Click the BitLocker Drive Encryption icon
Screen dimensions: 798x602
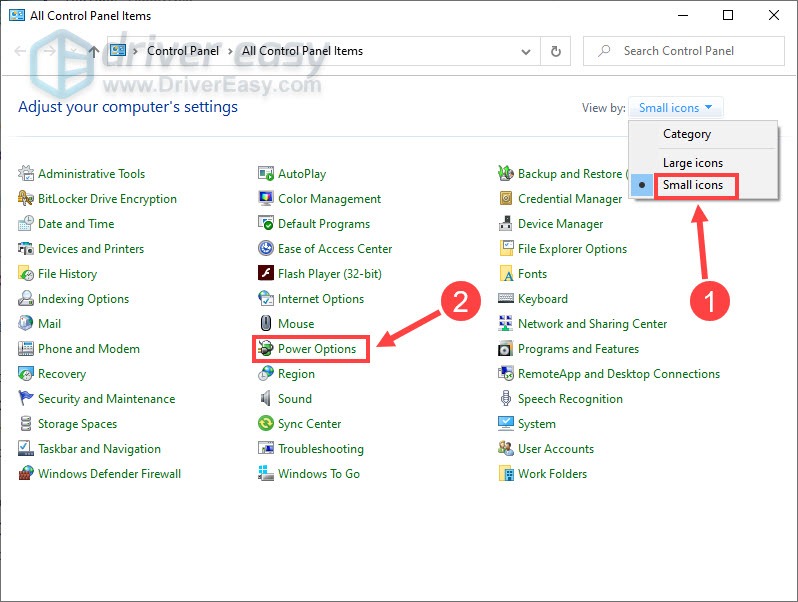pos(26,198)
